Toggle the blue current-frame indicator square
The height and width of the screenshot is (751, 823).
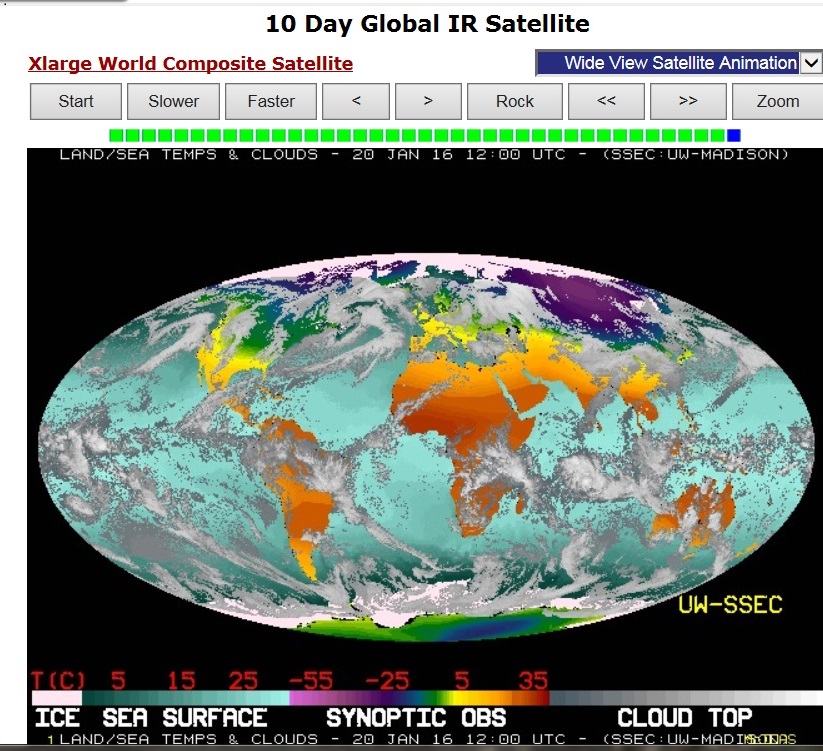coord(734,135)
